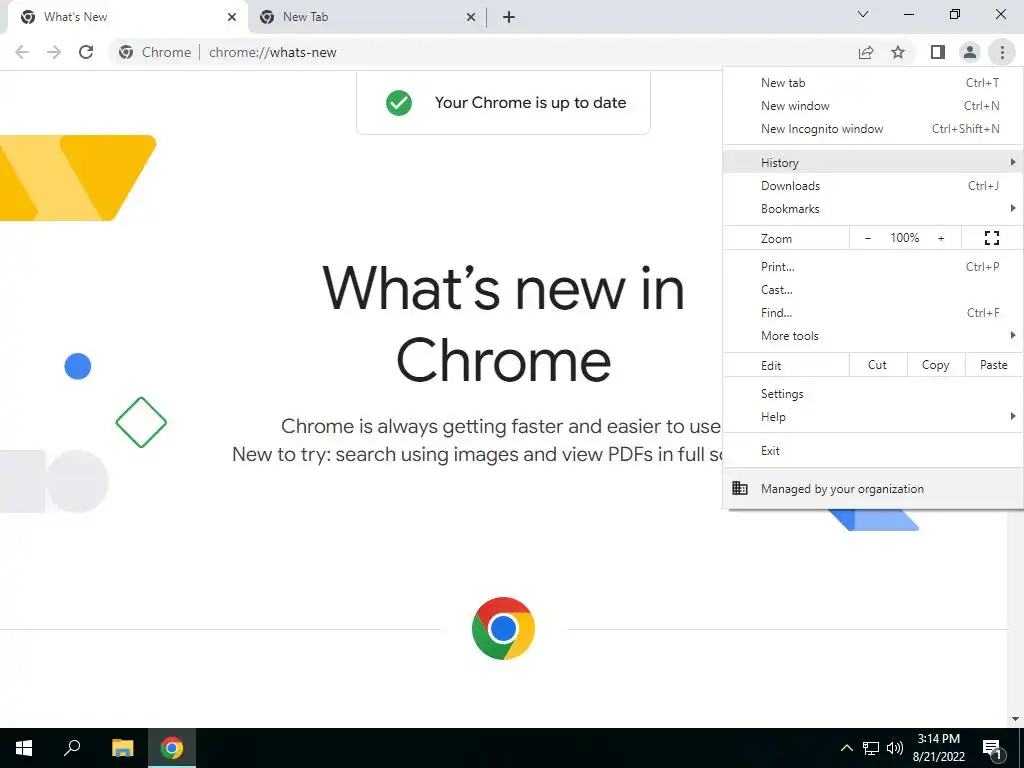Click the managed organization building icon

coord(740,488)
